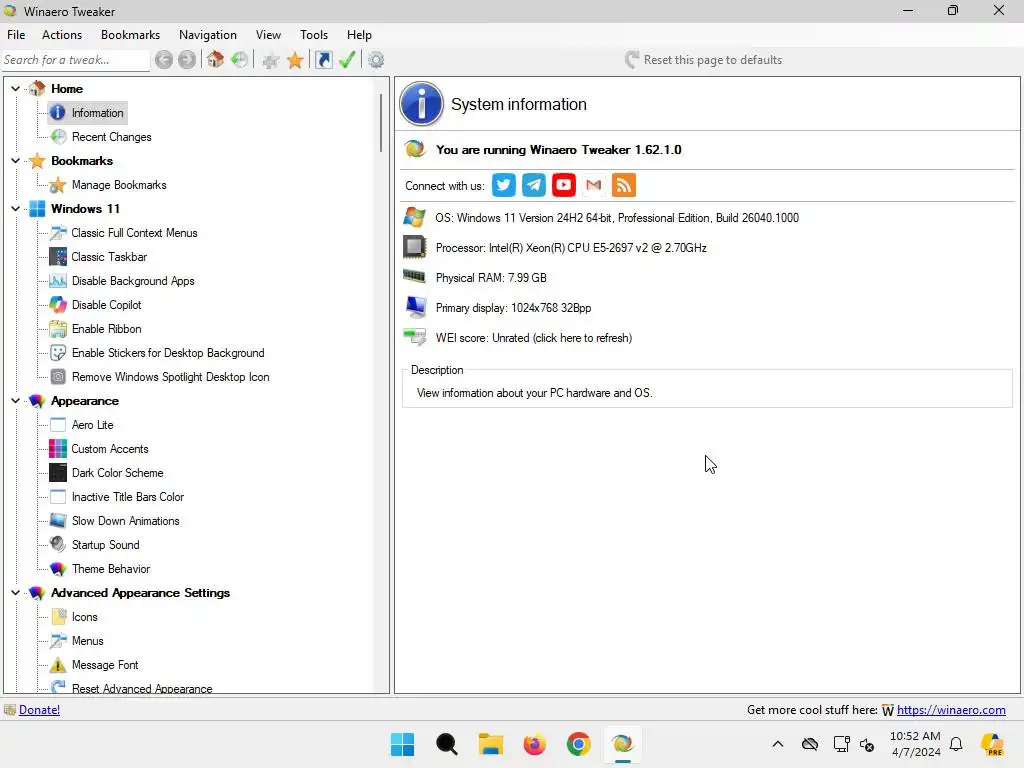
Task: Open the File menu
Action: pyautogui.click(x=16, y=35)
